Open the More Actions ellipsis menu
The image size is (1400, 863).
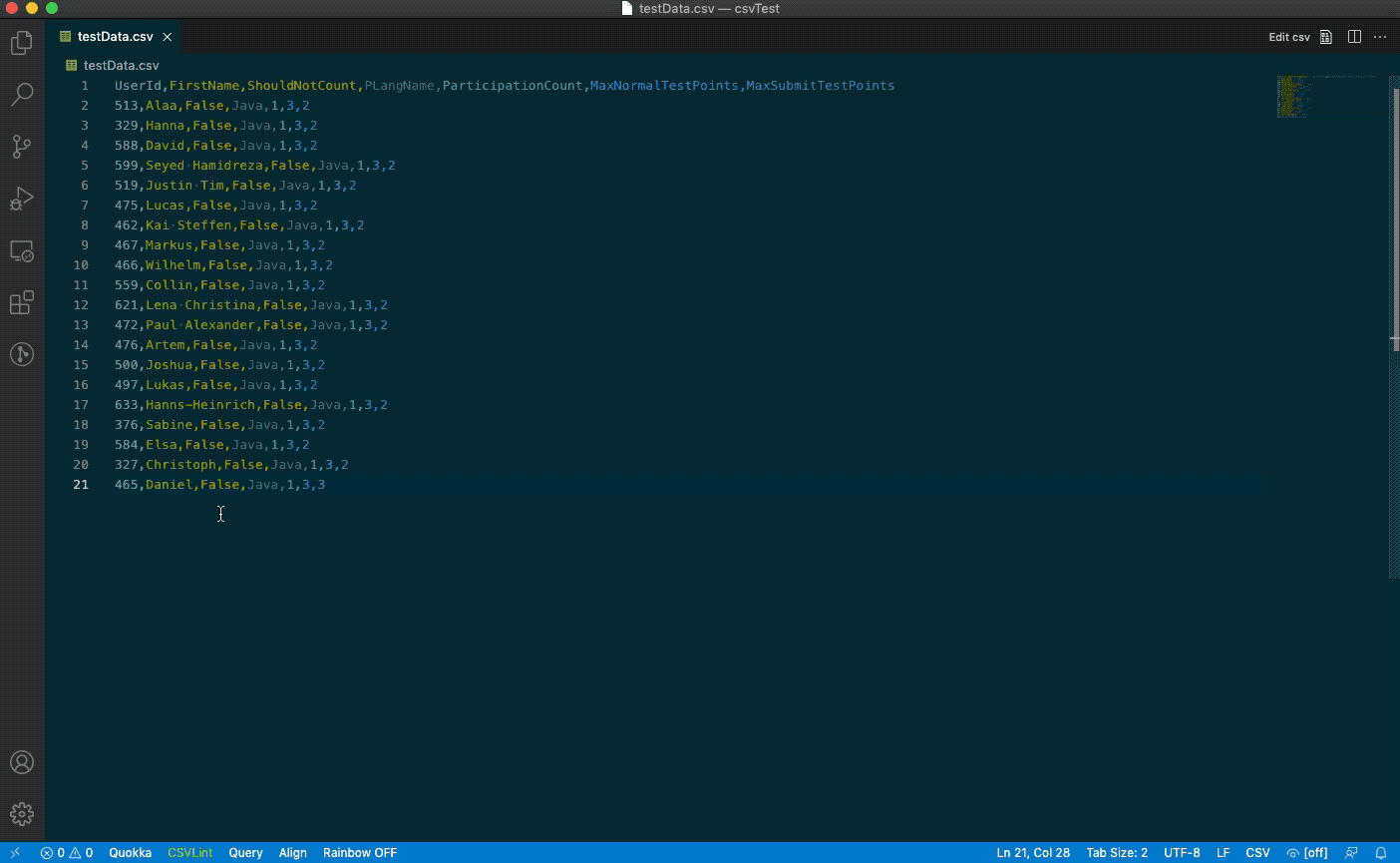(1380, 37)
